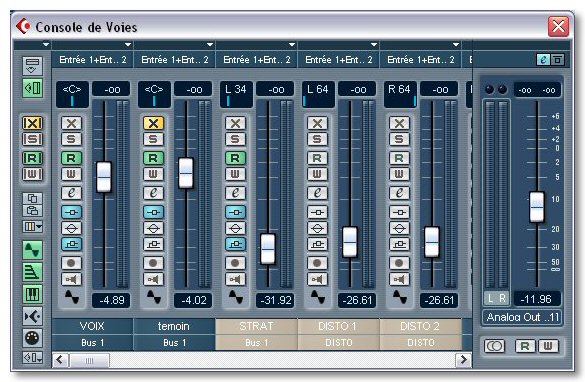The image size is (585, 382).
Task: Mute the VOIX channel
Action: click(71, 123)
